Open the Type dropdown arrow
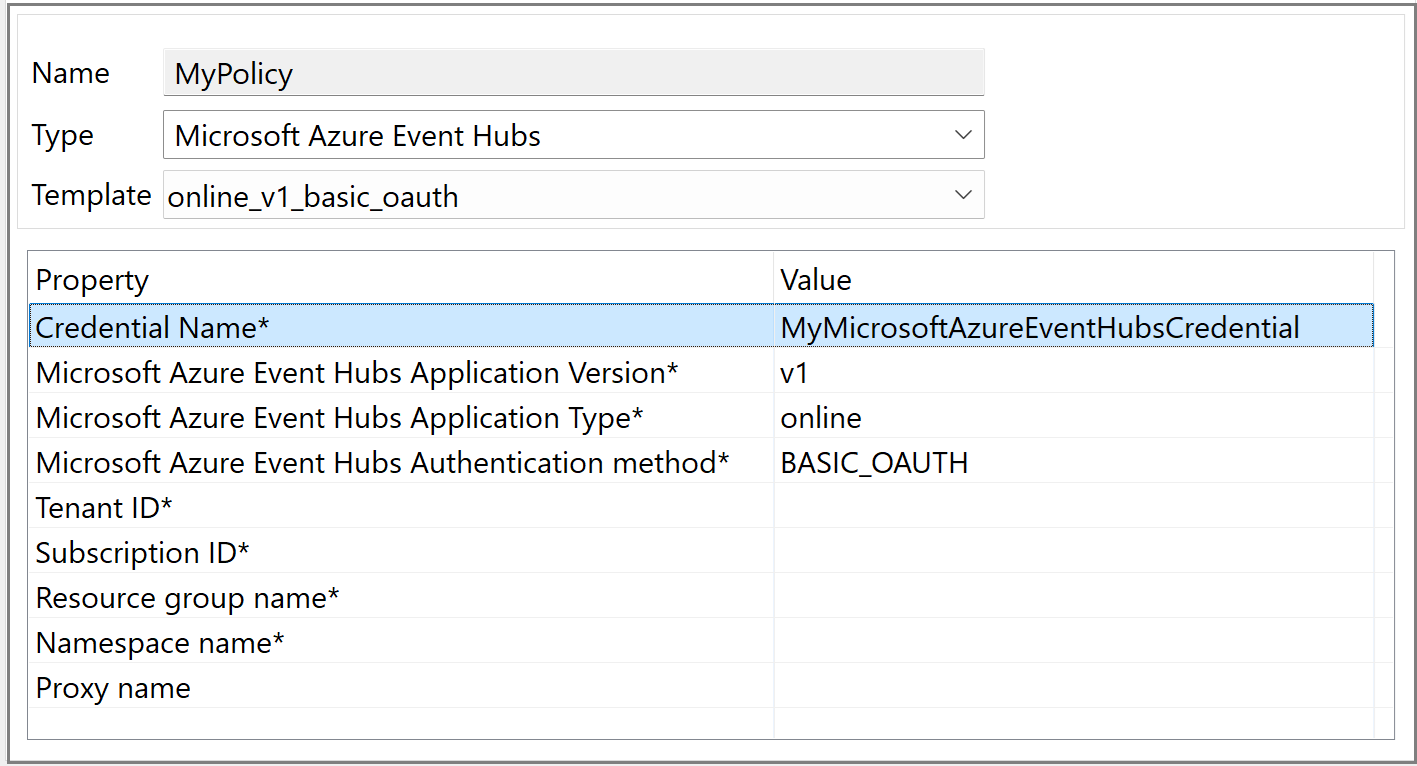1417x766 pixels. click(963, 135)
